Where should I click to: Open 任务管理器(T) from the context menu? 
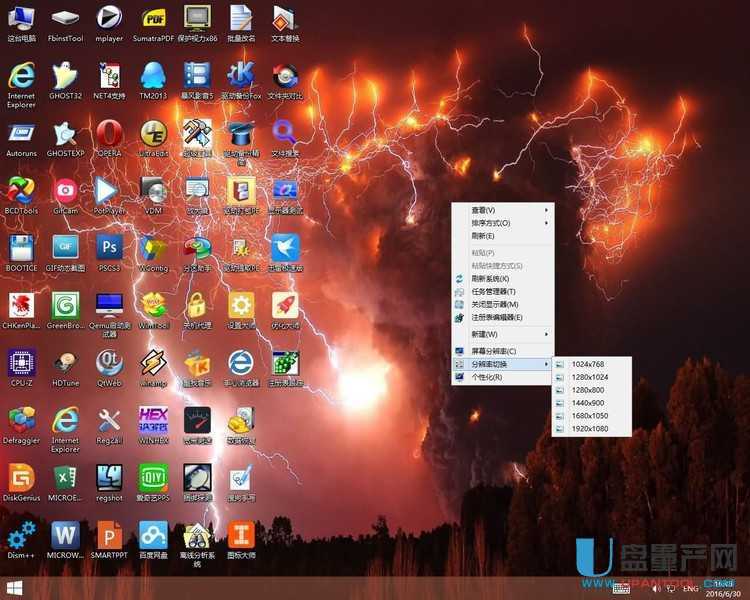pyautogui.click(x=503, y=291)
